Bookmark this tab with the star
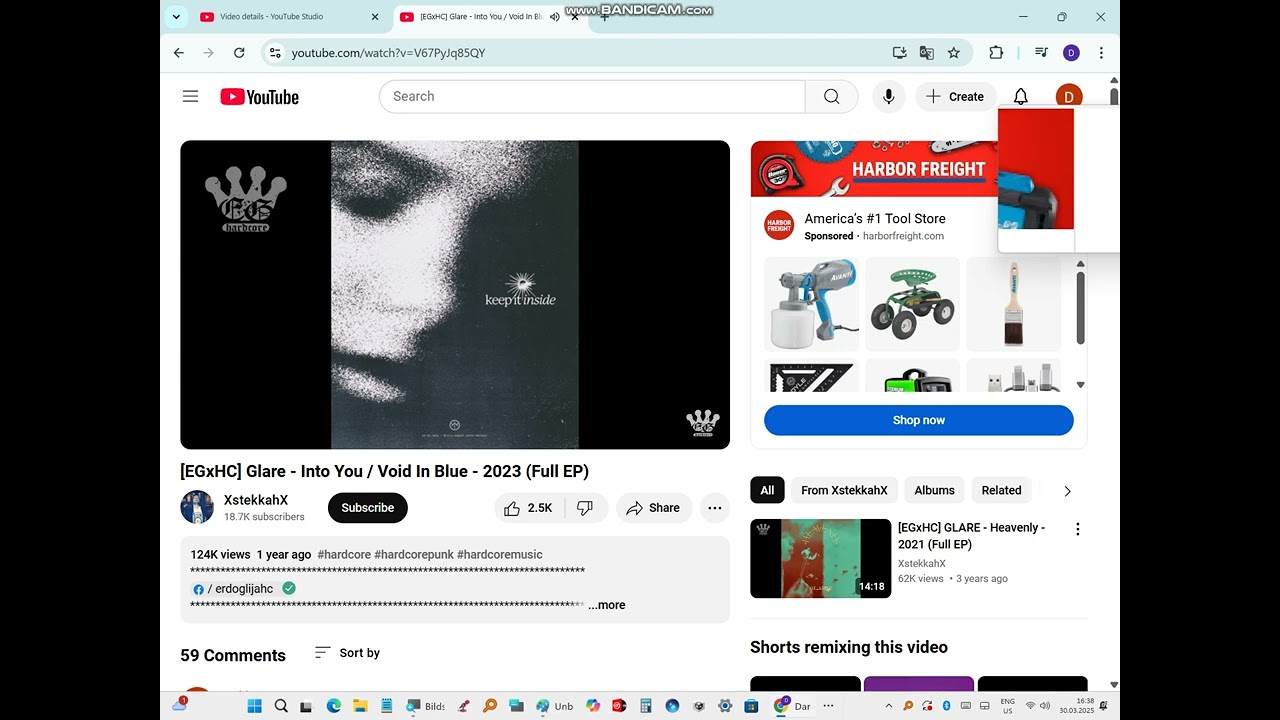The image size is (1280, 720). tap(953, 53)
